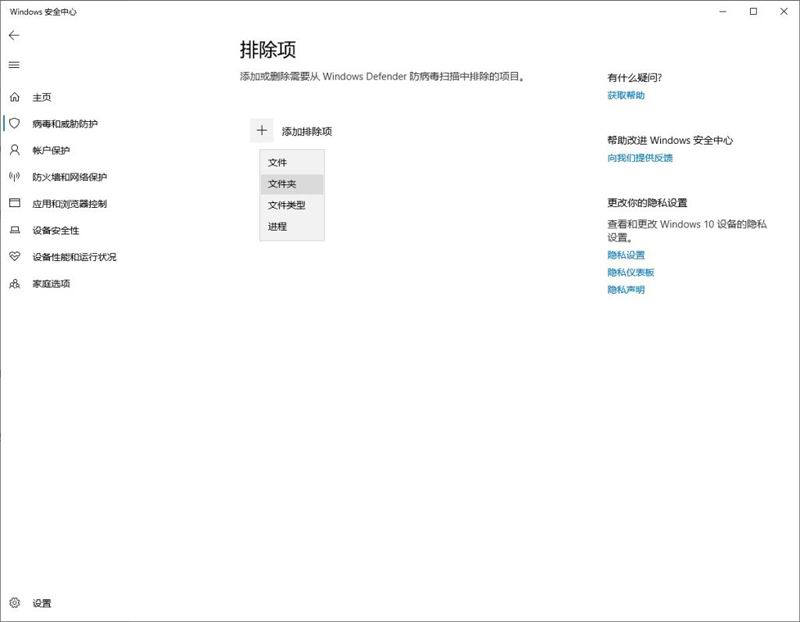Choose 文件 from the exclusion menu

tap(278, 162)
